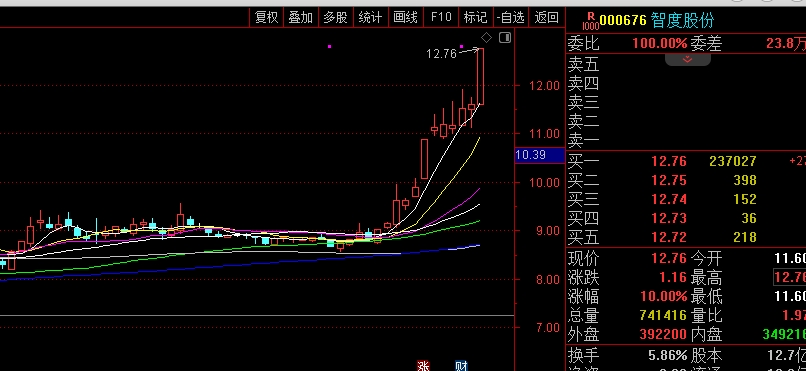Screen dimensions: 806x371
Task: Click the diamond icon above chart
Action: 486,38
